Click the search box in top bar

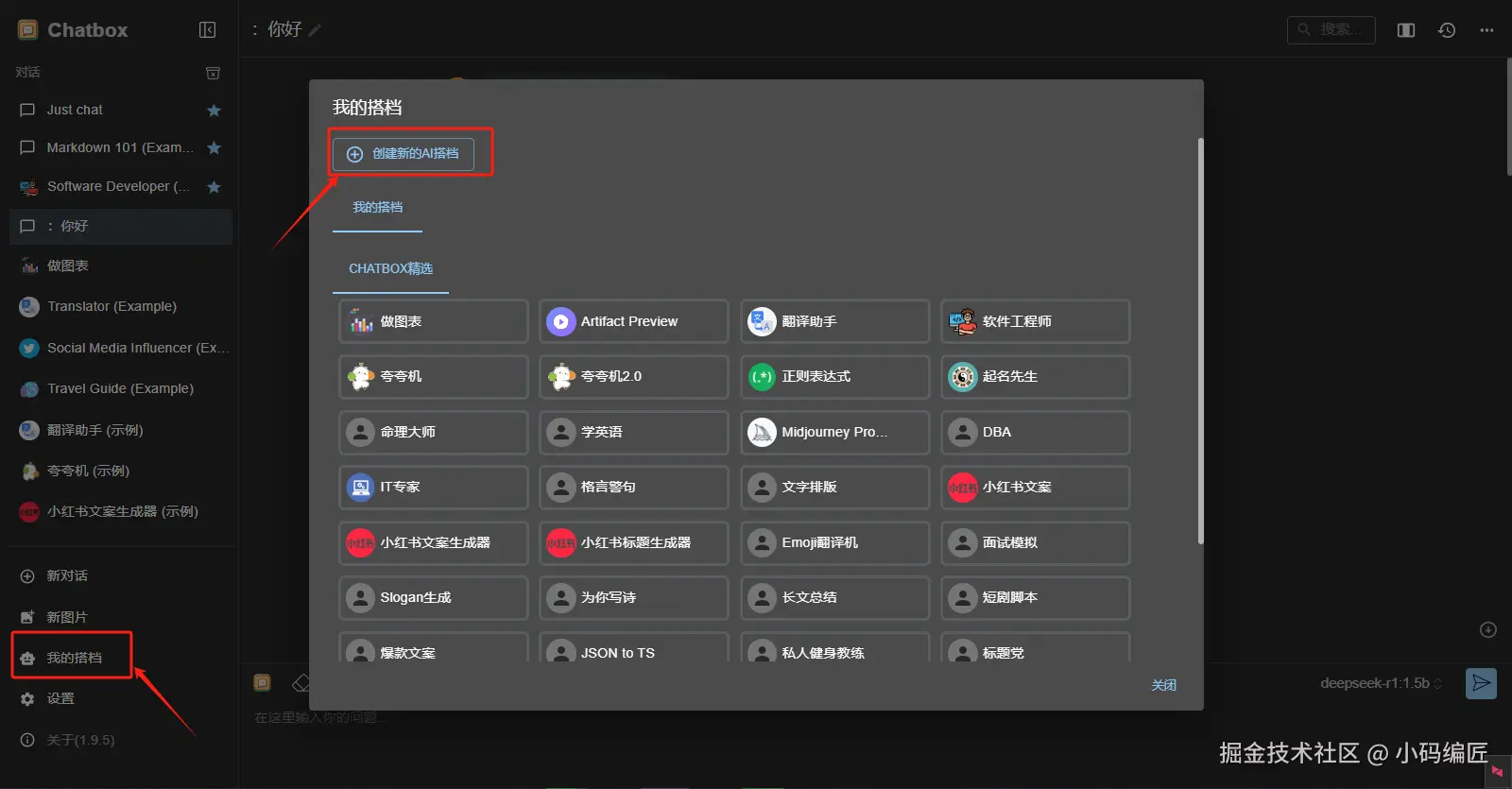[x=1331, y=30]
